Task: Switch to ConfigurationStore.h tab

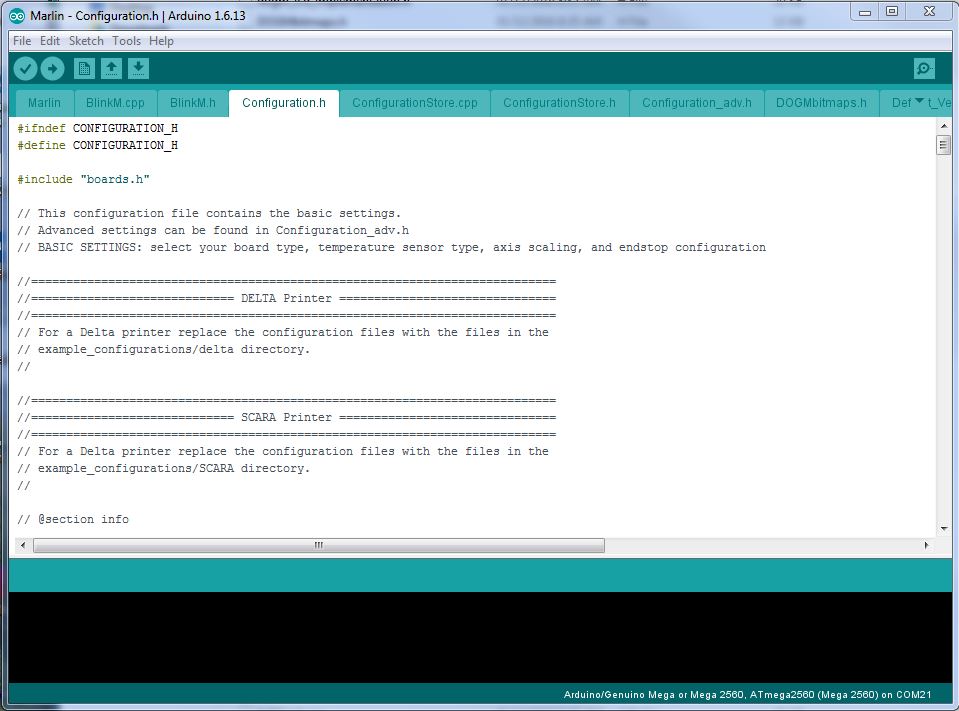Action: [559, 103]
